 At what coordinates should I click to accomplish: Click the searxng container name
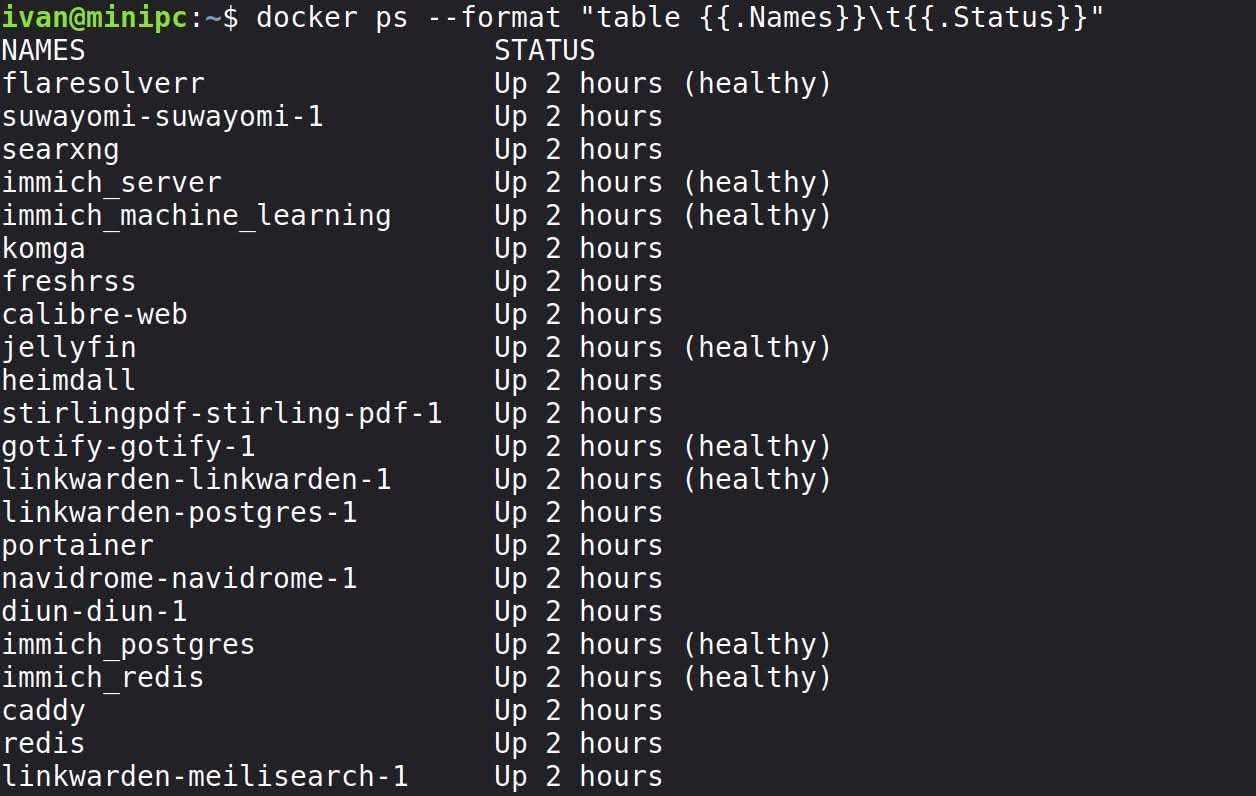click(60, 149)
